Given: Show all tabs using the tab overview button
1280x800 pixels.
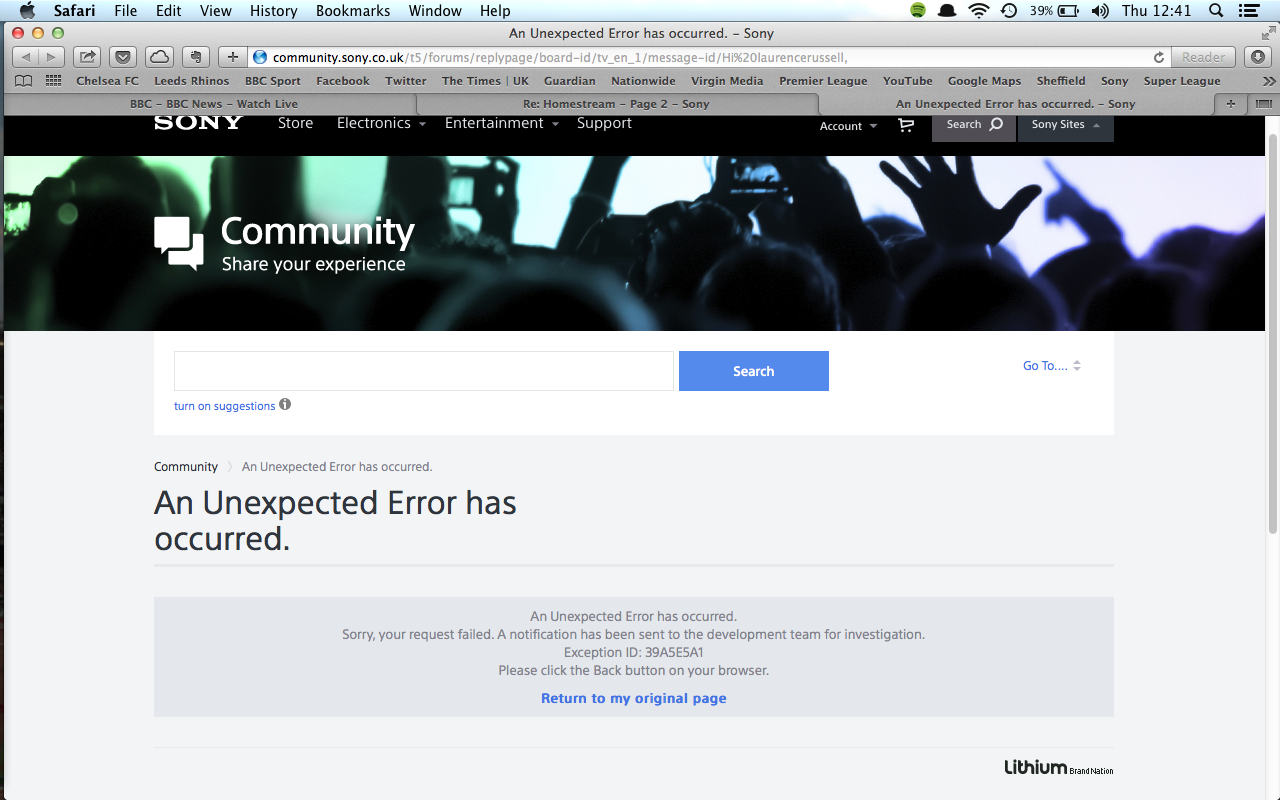Looking at the screenshot, I should 1263,104.
